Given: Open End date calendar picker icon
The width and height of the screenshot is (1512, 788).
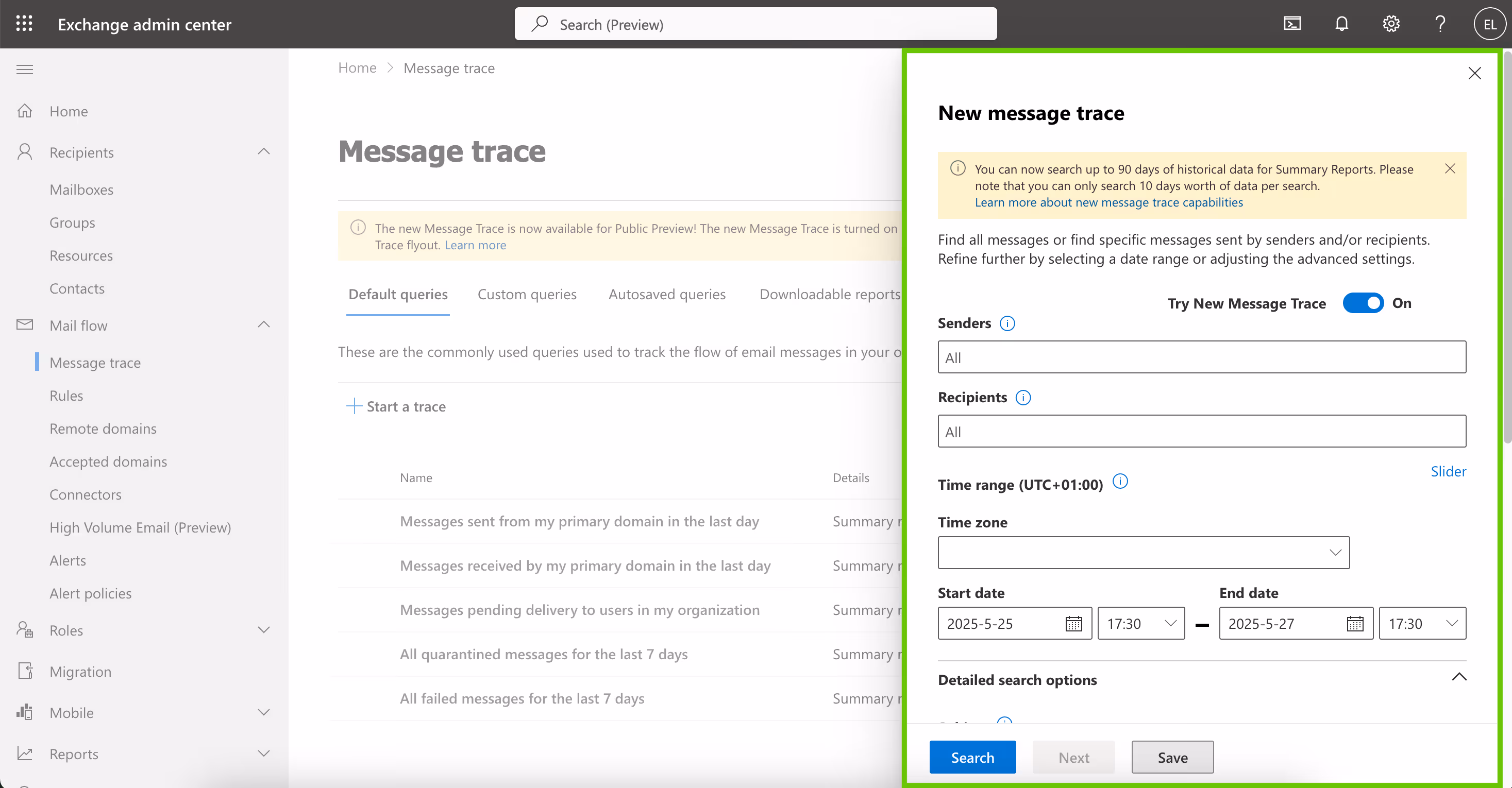Looking at the screenshot, I should pyautogui.click(x=1355, y=624).
